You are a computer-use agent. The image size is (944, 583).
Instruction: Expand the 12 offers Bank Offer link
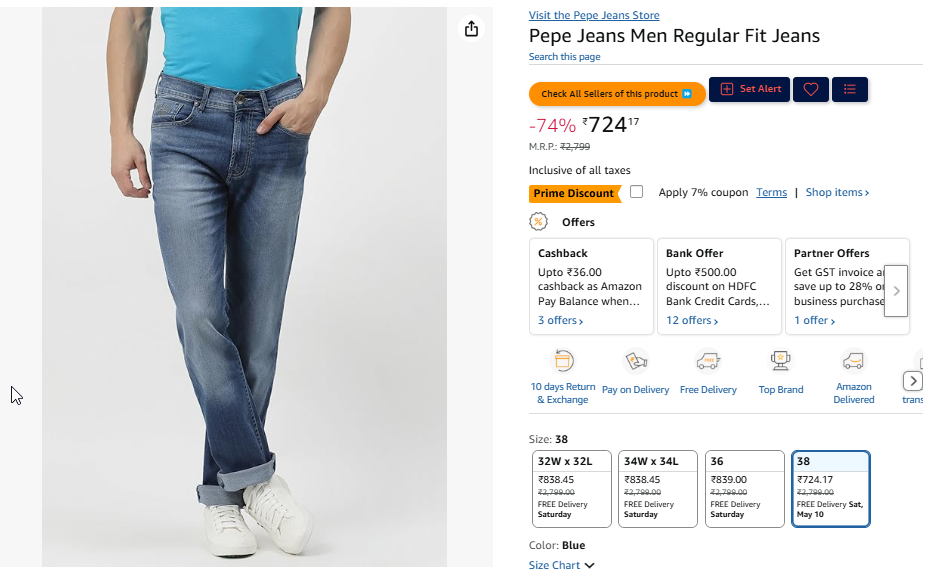(x=694, y=321)
